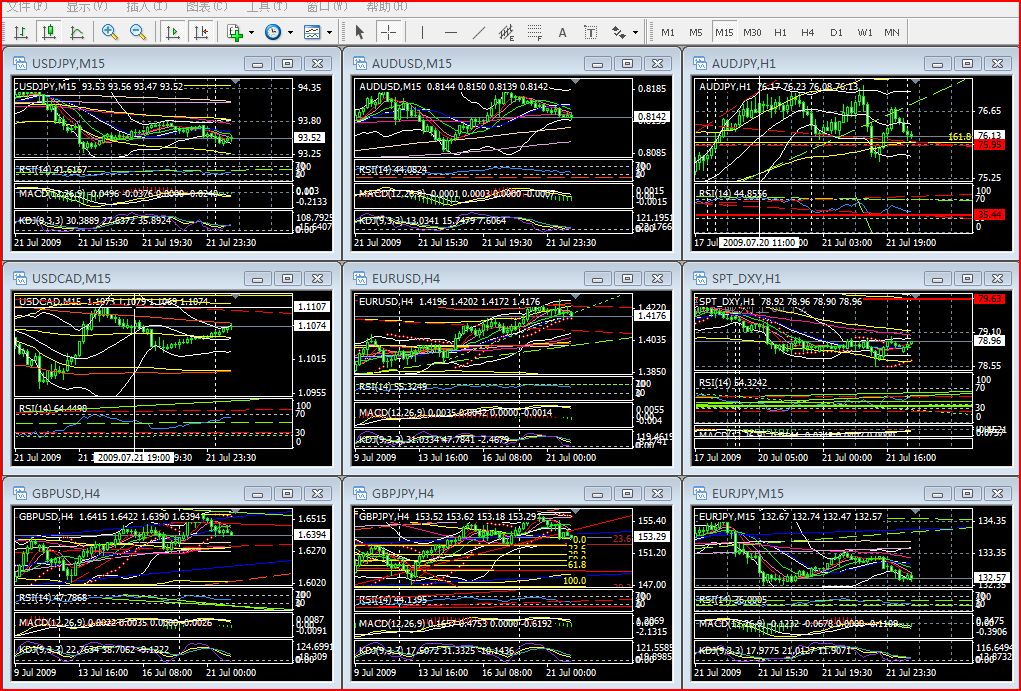Switch timeframe to M1
This screenshot has width=1021, height=691.
pyautogui.click(x=668, y=32)
